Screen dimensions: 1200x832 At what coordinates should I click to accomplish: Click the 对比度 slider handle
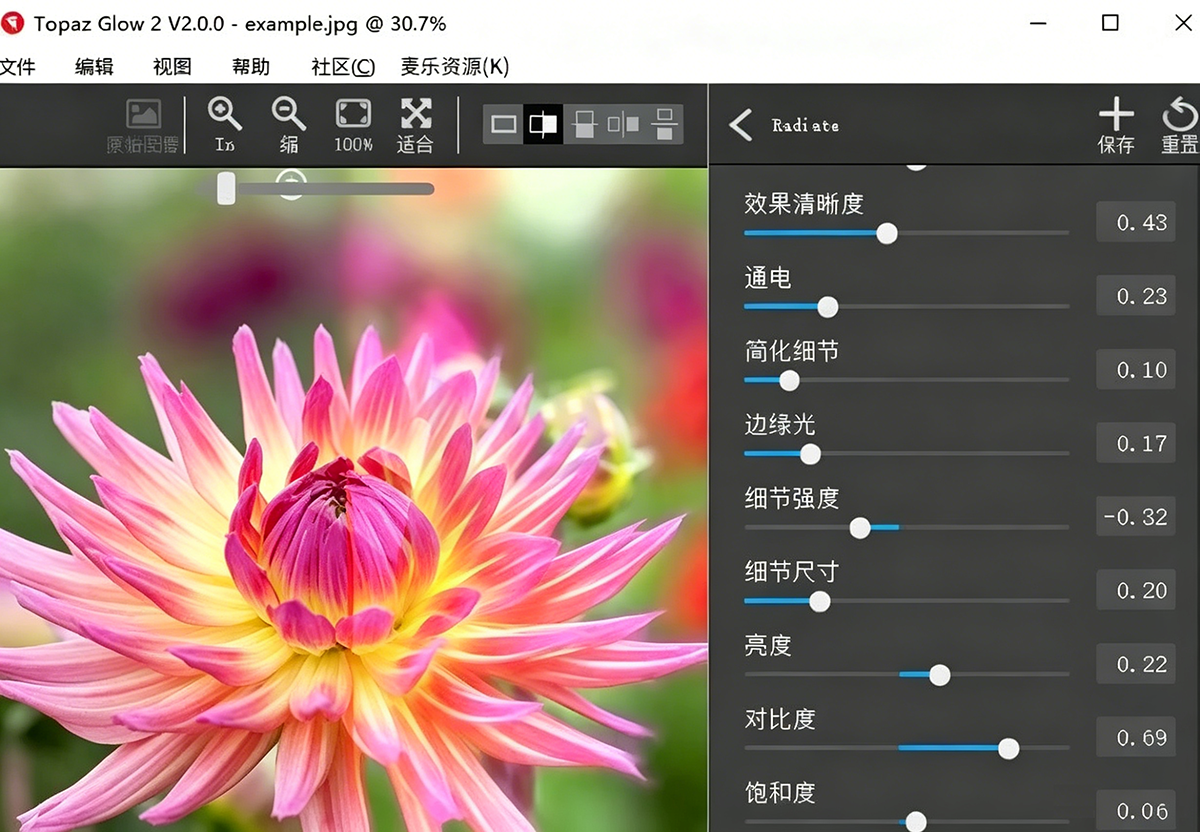point(1008,748)
